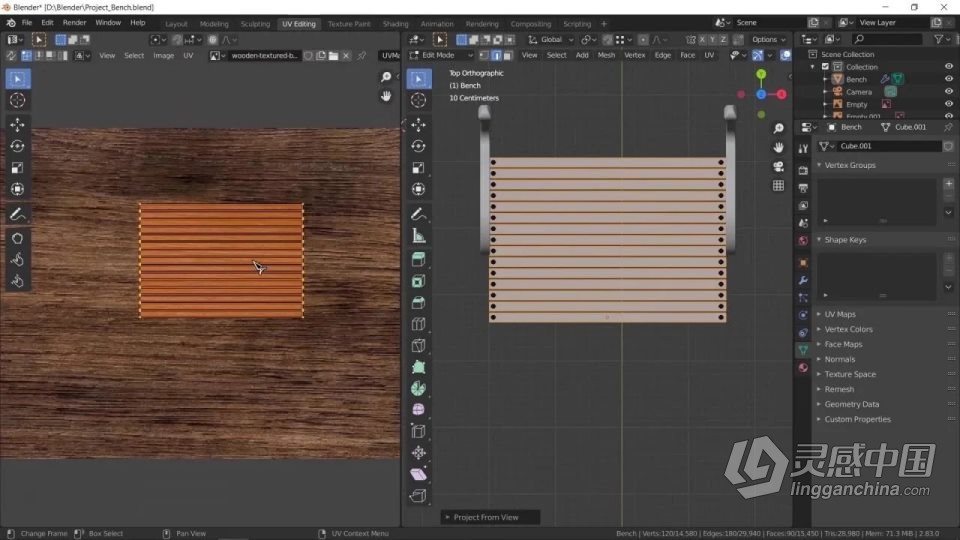Viewport: 960px width, 540px height.
Task: Open Object Data properties green triangle tab
Action: 803,350
